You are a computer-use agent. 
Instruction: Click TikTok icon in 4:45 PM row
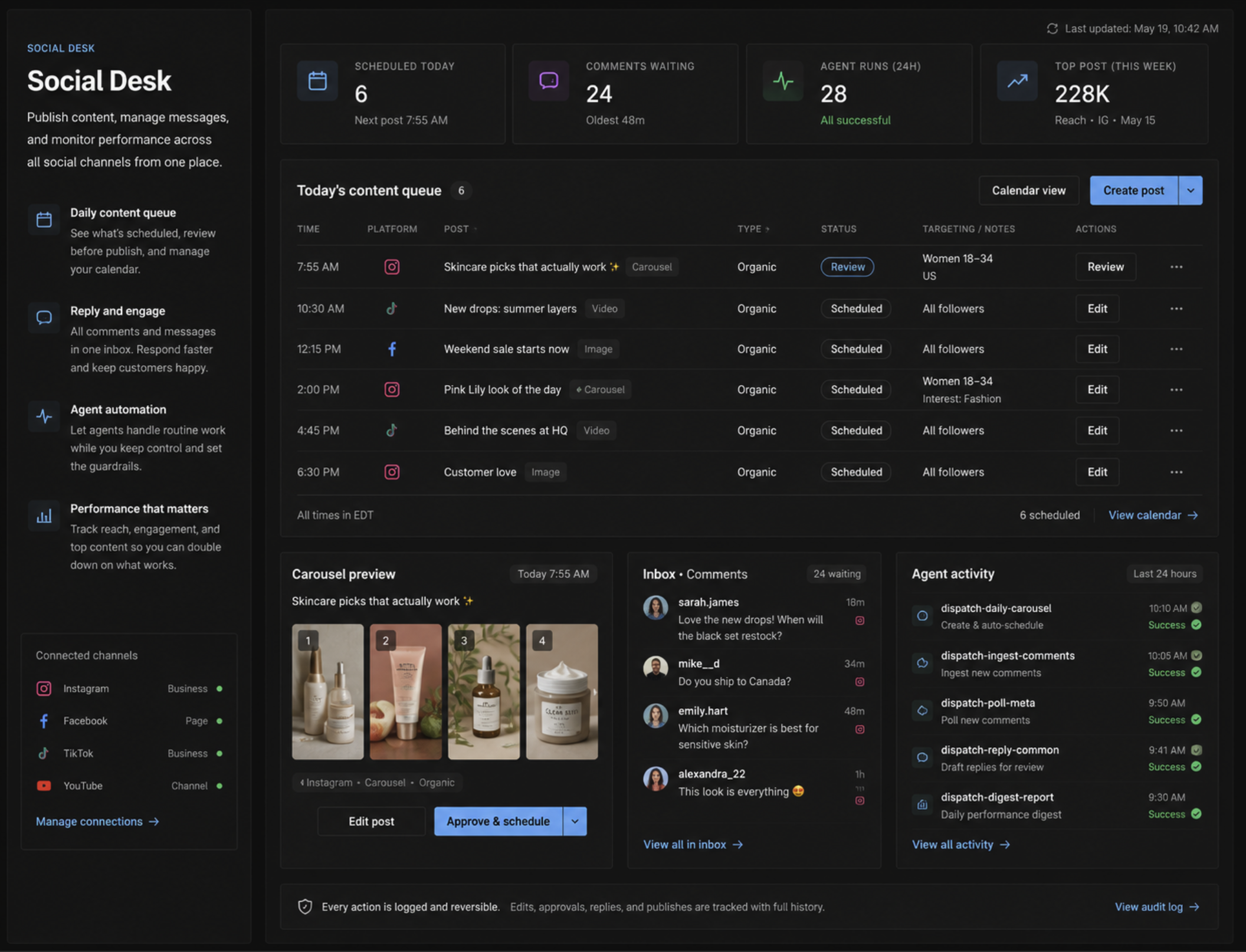tap(392, 430)
